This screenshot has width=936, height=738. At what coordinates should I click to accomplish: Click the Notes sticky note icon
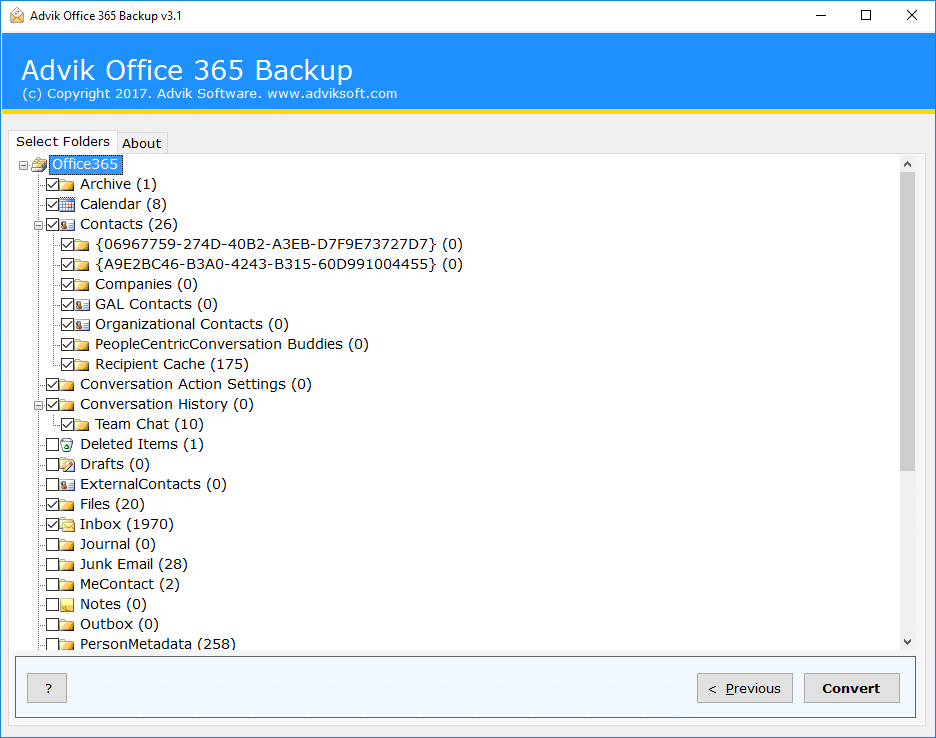tap(67, 605)
